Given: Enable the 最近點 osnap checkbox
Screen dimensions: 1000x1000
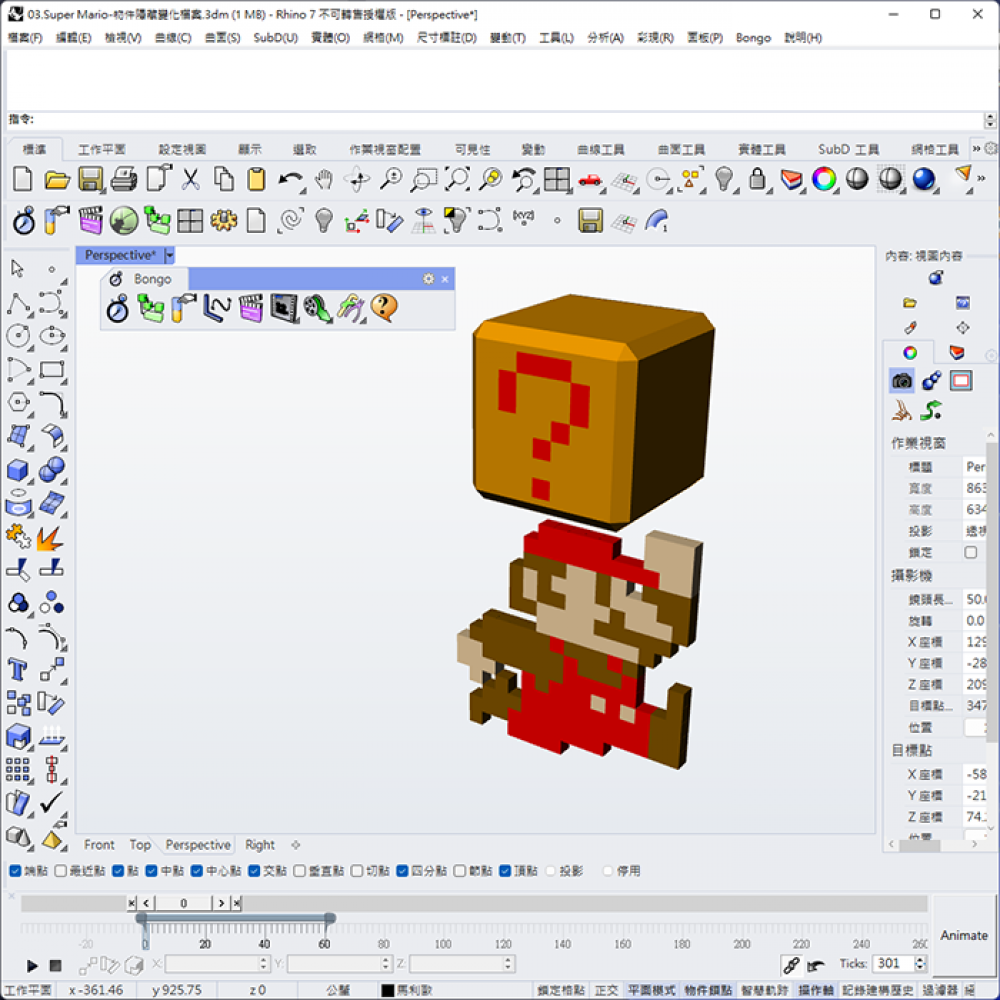Looking at the screenshot, I should click(x=61, y=871).
